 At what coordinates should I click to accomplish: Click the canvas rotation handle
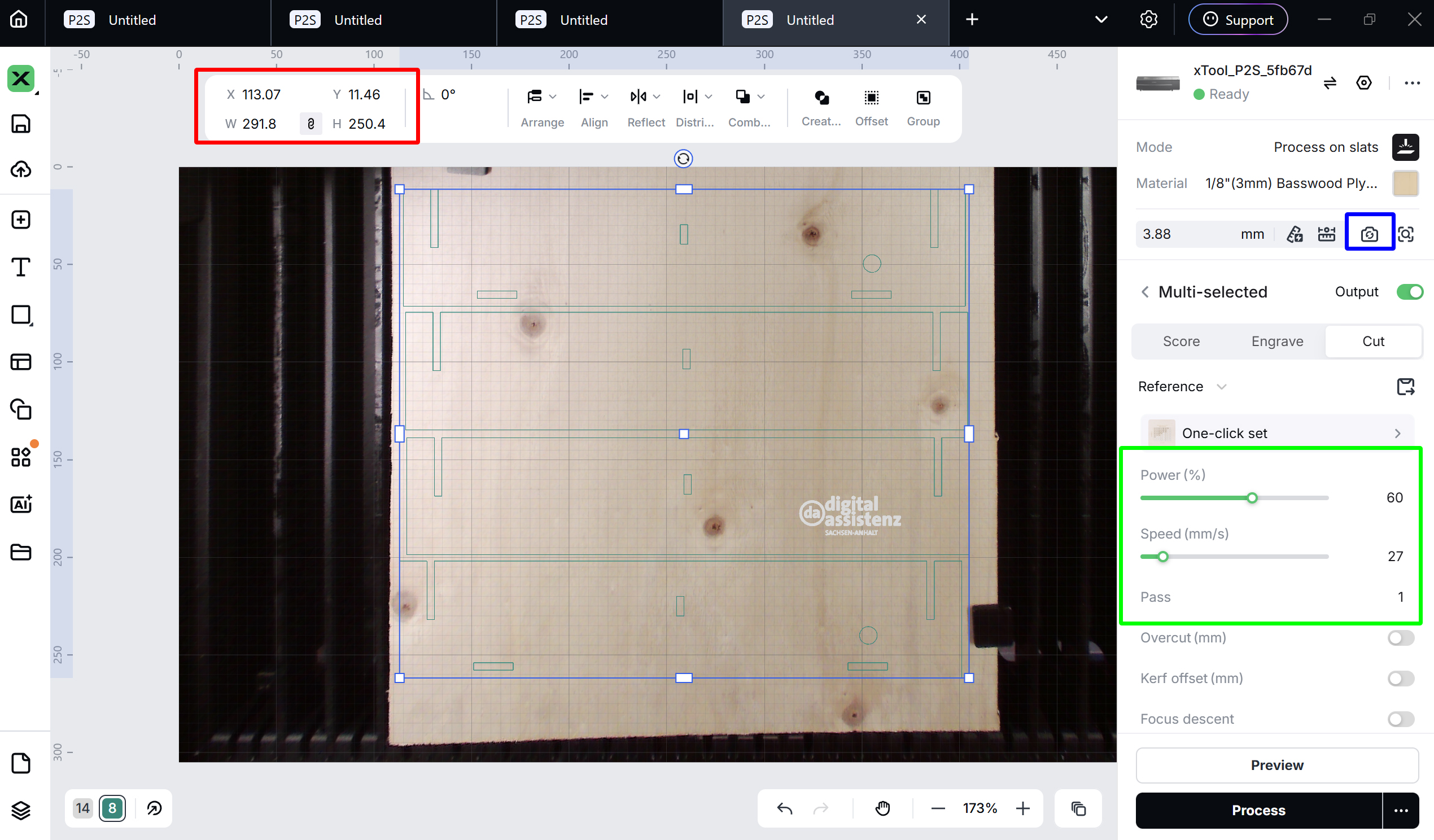click(684, 159)
